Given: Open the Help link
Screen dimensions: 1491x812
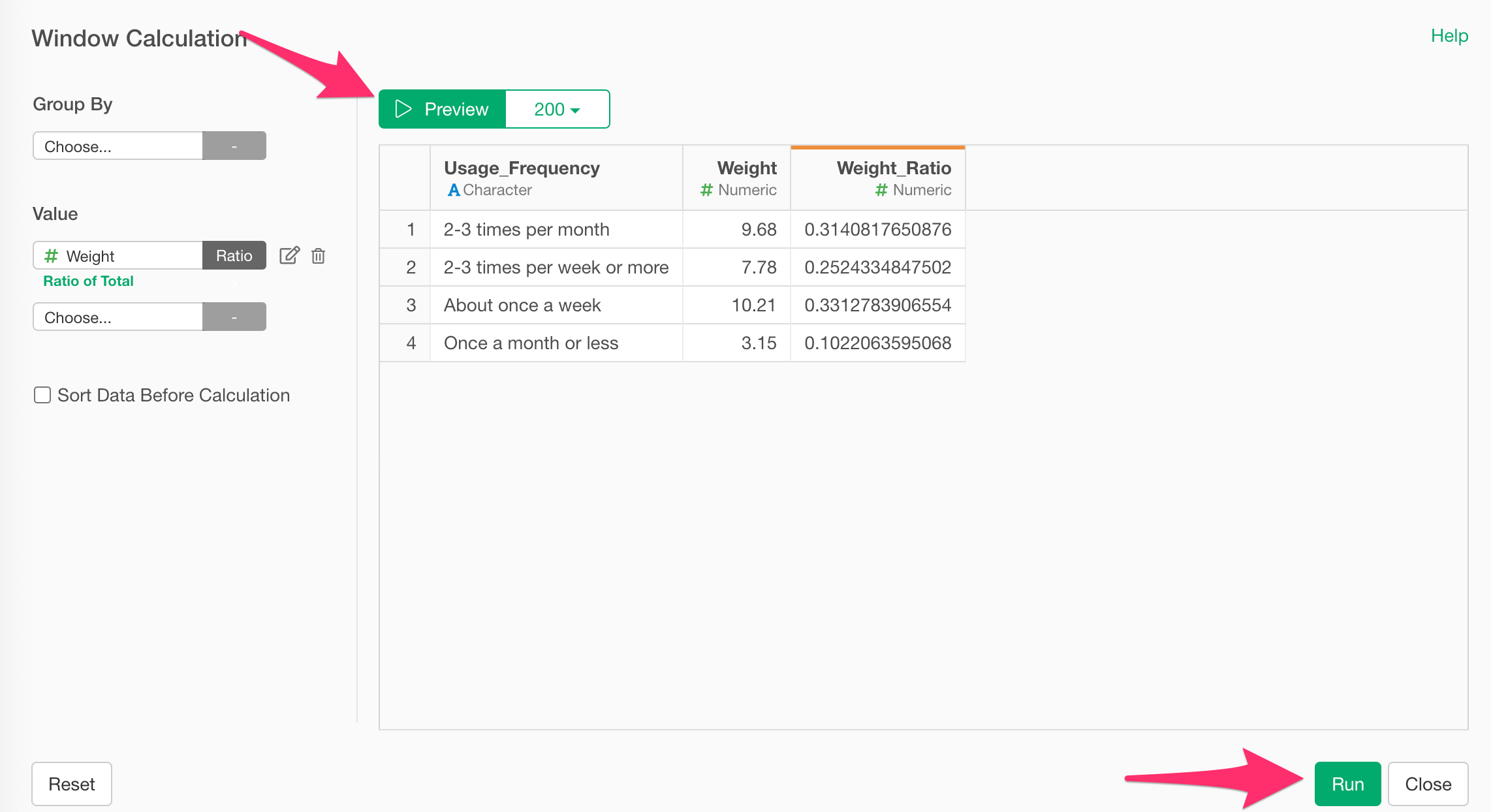Looking at the screenshot, I should pos(1449,36).
